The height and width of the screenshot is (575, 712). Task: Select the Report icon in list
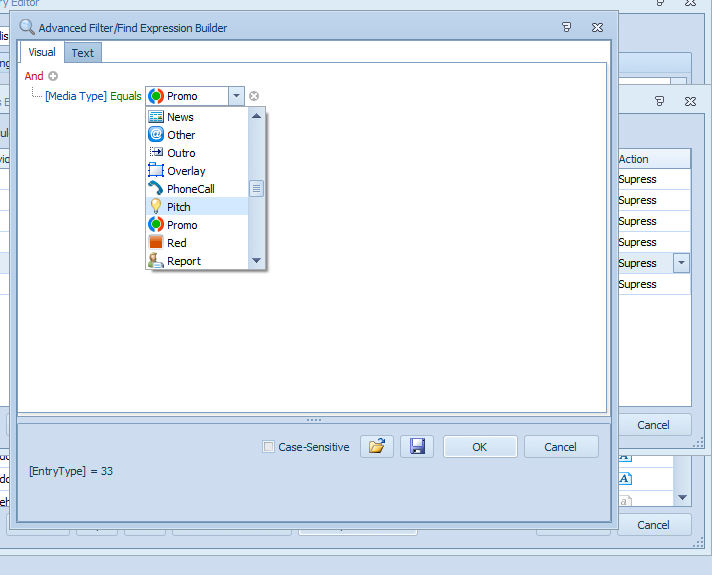(156, 261)
